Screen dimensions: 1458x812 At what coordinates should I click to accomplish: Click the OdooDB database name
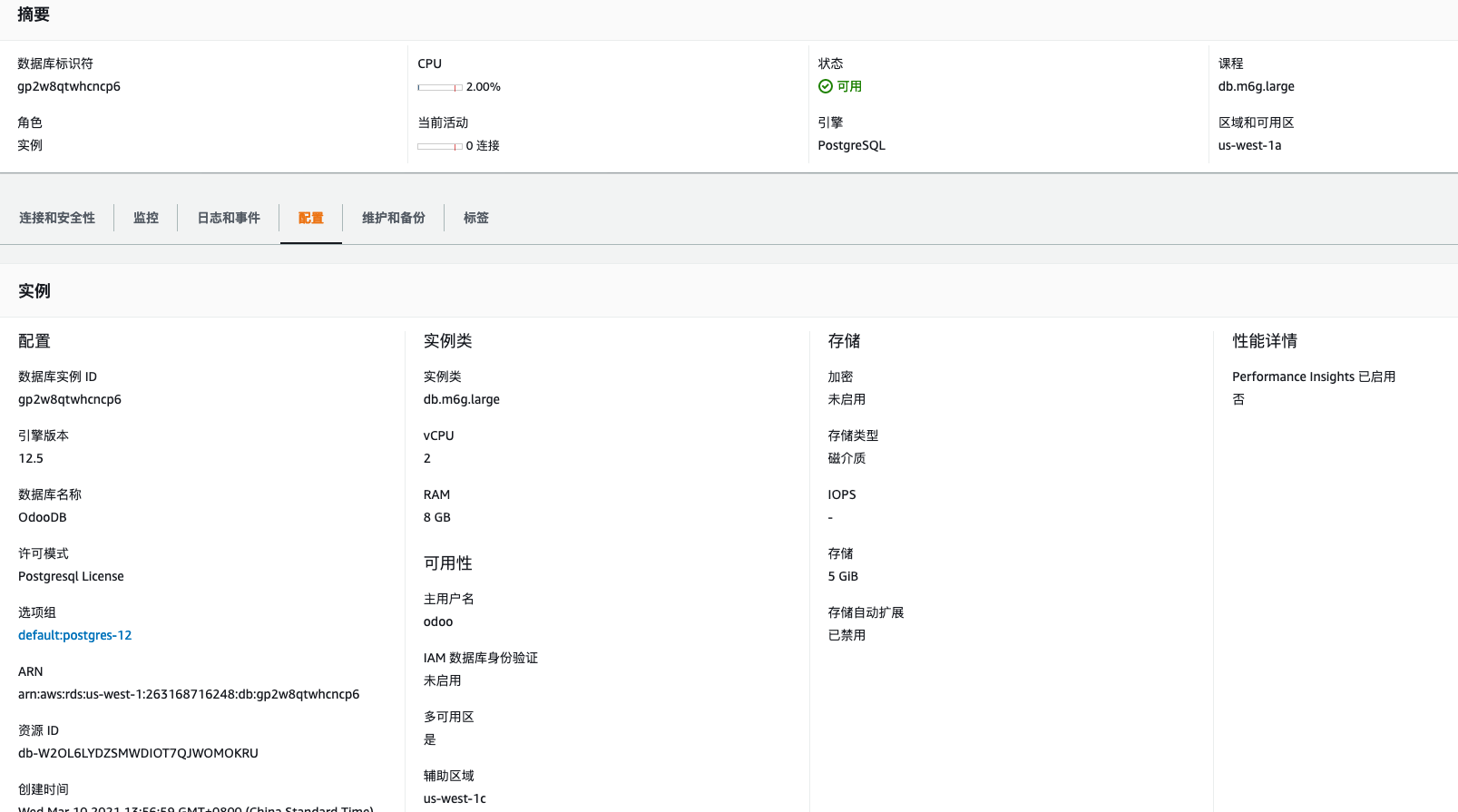tap(43, 517)
